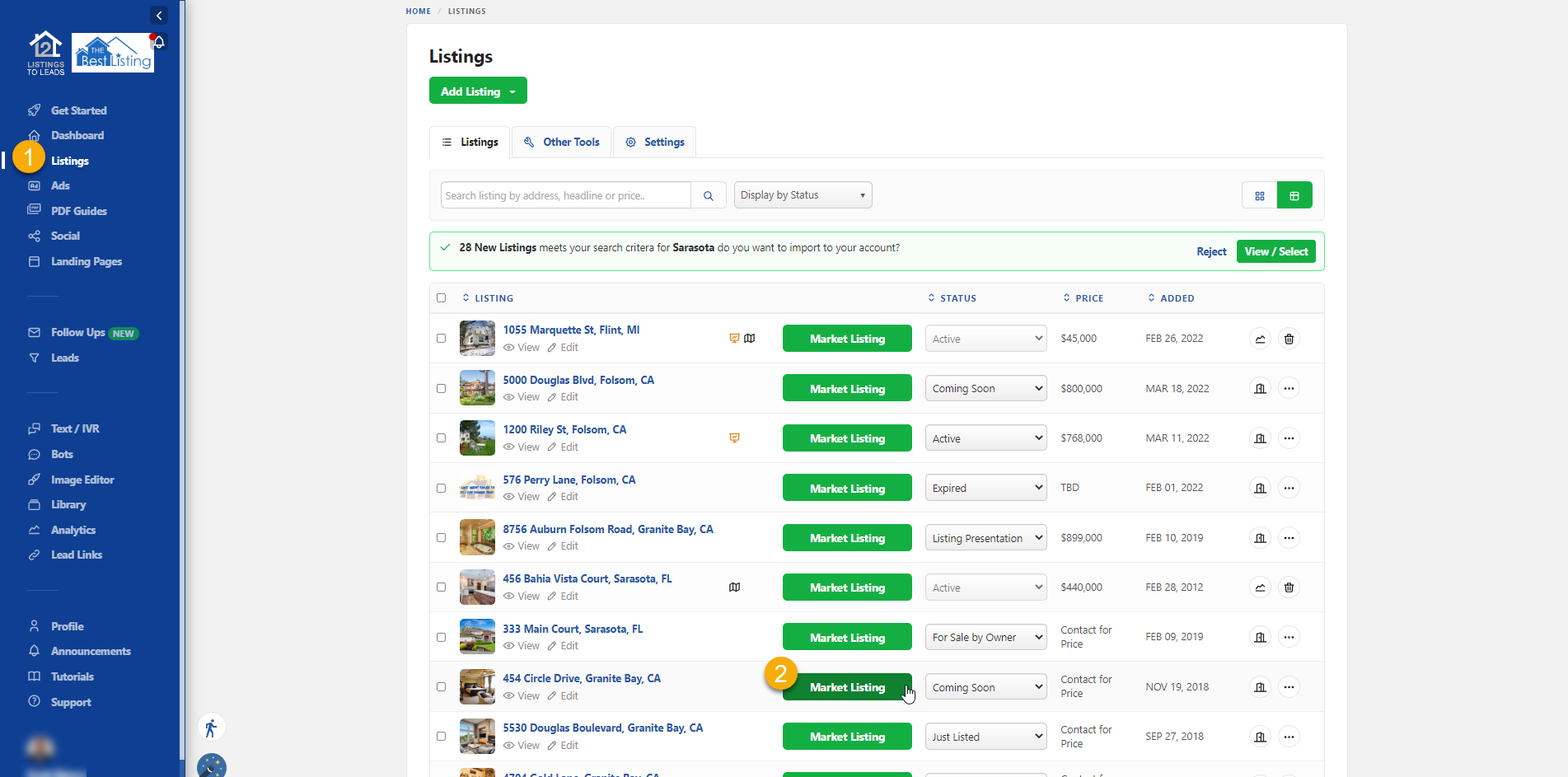Switch to the Other Tools tab
The width and height of the screenshot is (1568, 777).
click(561, 142)
